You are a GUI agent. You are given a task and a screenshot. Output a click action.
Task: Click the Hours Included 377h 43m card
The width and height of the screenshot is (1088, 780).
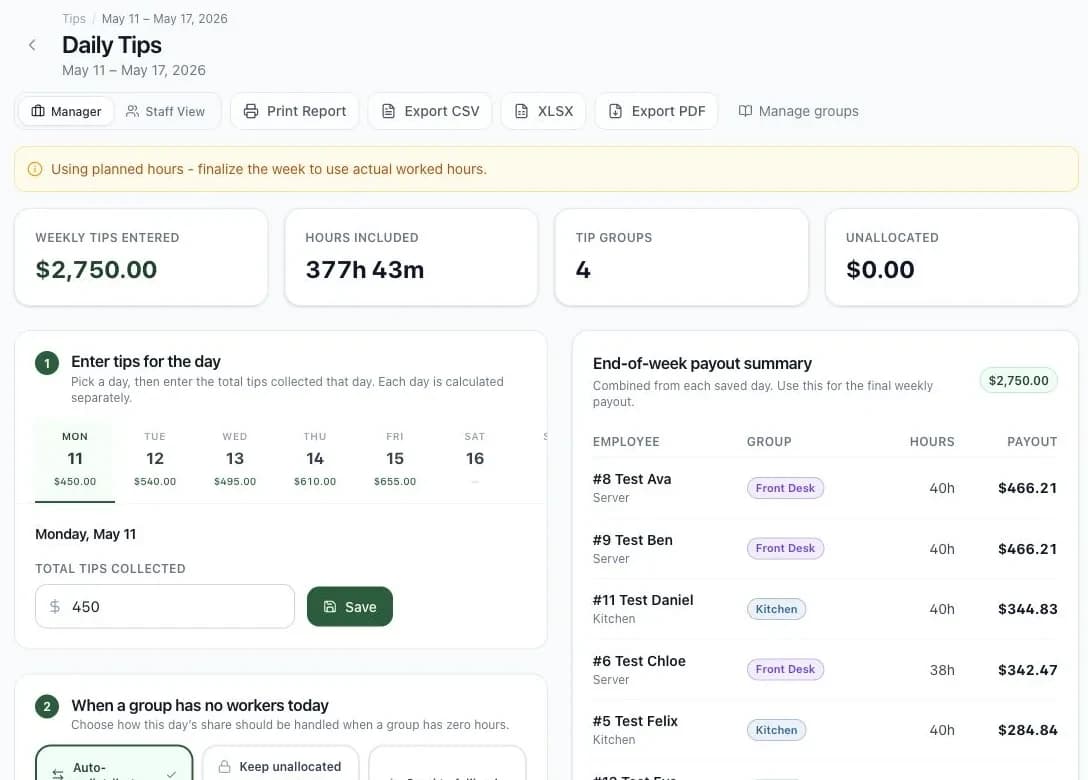(x=411, y=257)
